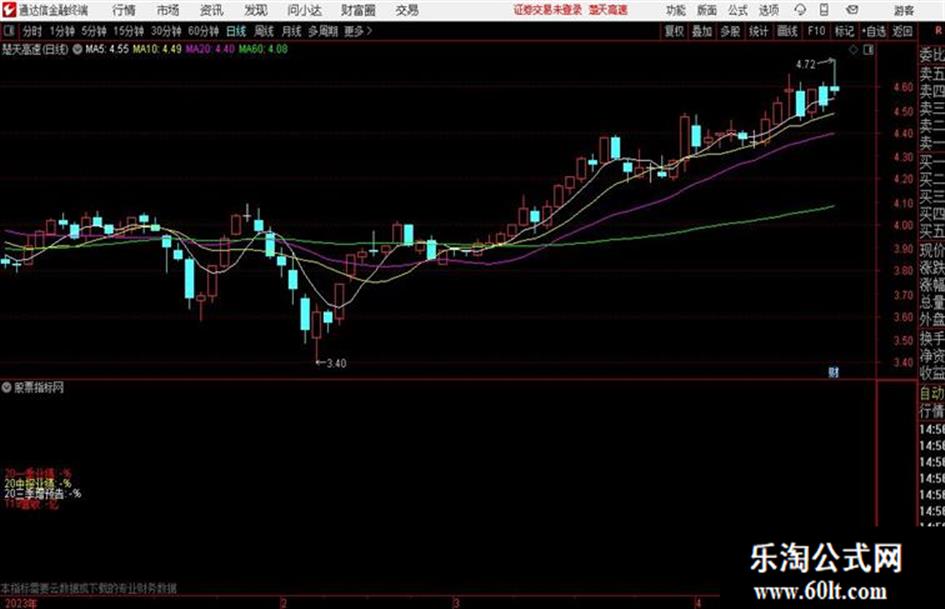Click the red 楚天高速 stock name link
Viewport: 945px width, 609px height.
click(608, 10)
